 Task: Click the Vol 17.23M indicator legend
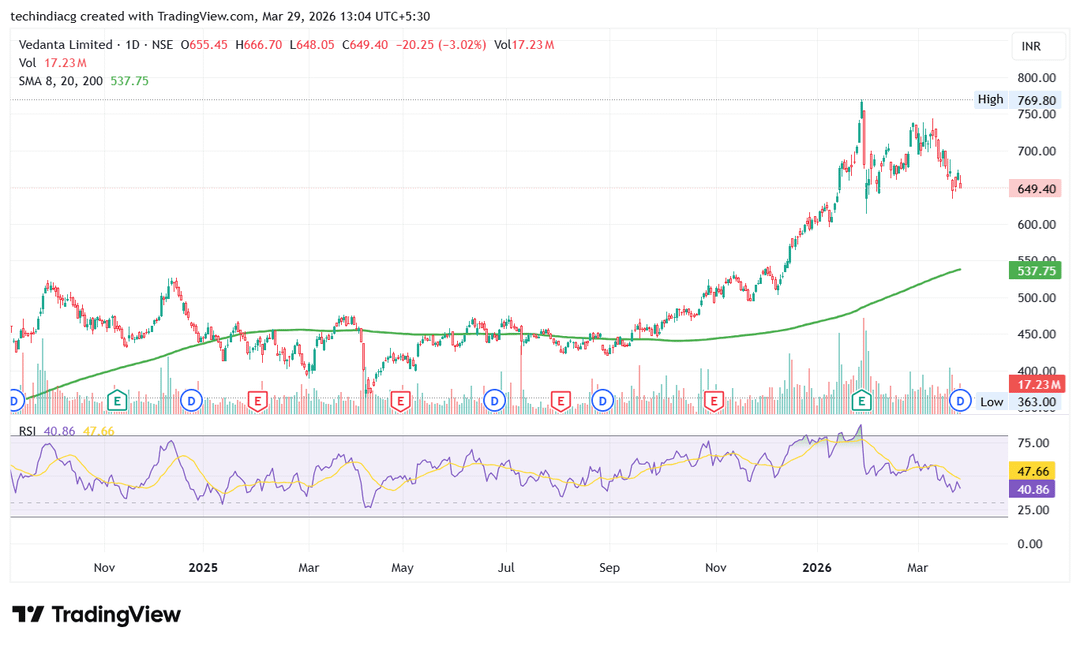coord(52,63)
